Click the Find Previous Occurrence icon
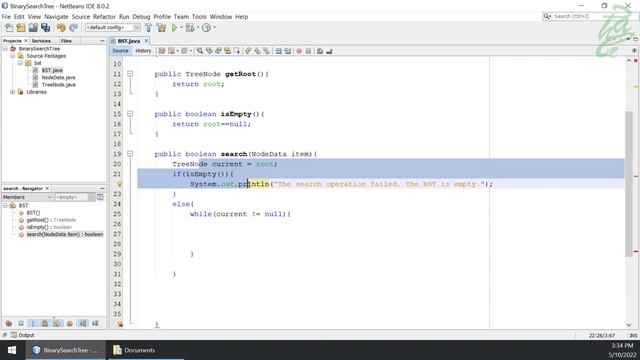 click(x=209, y=51)
